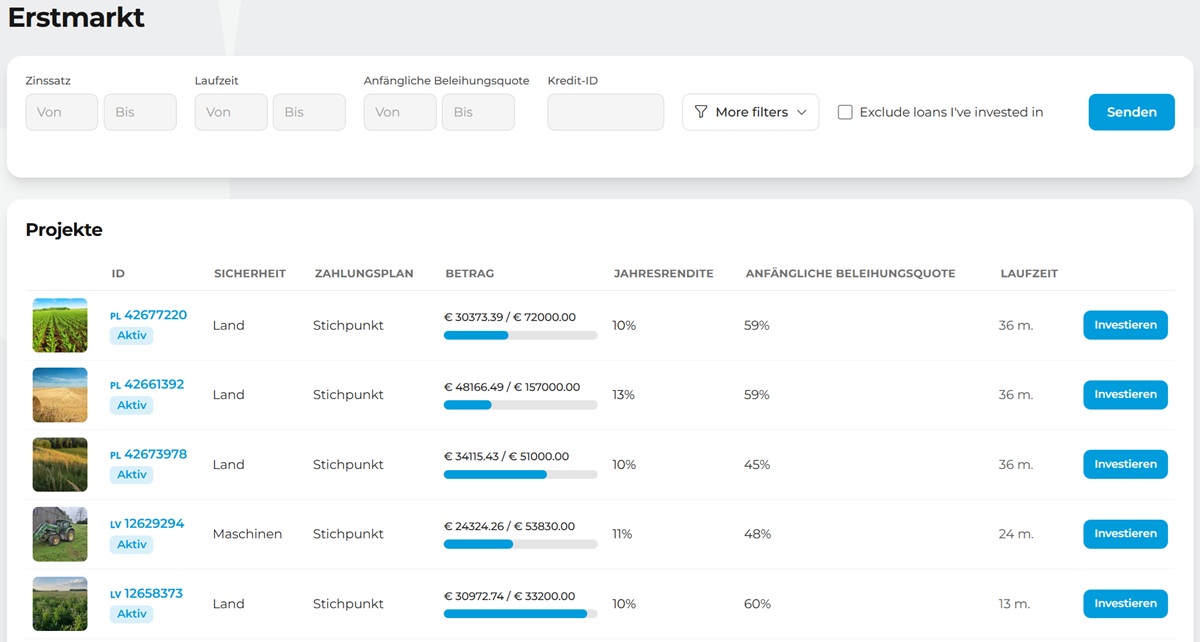Click the Kredit-ID input field
This screenshot has height=642, width=1200.
[606, 112]
